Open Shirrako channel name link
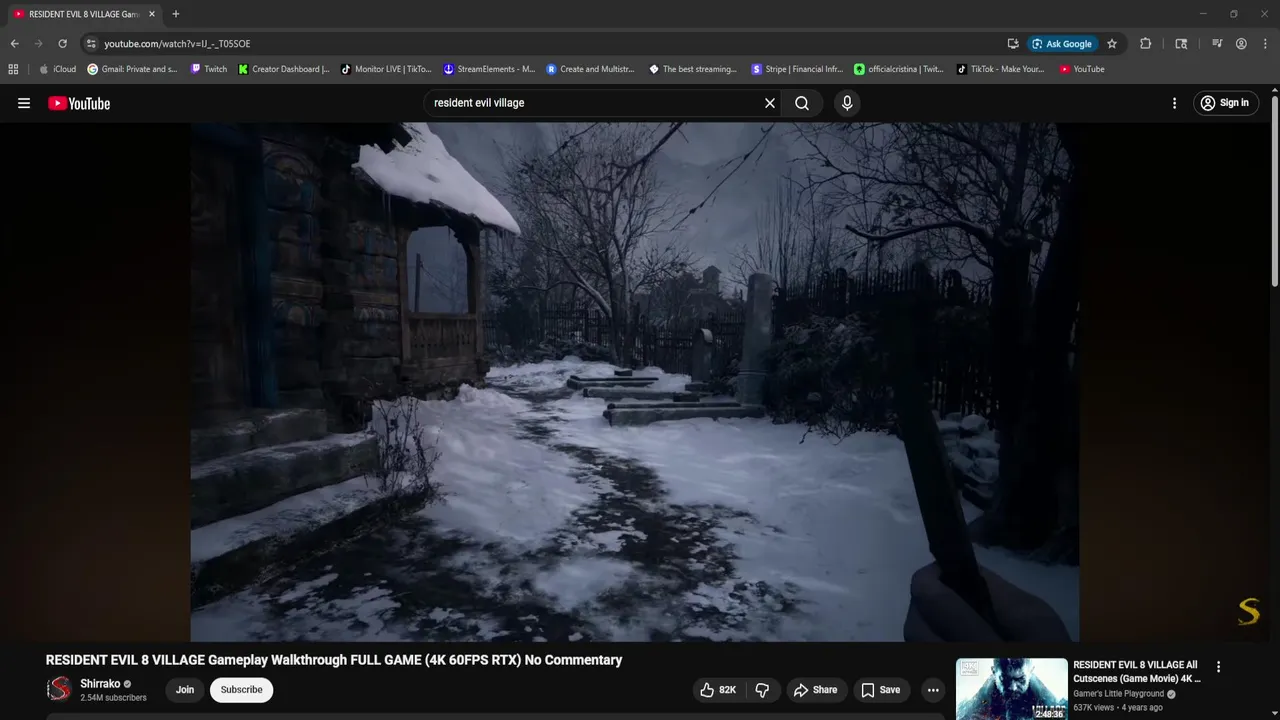 [100, 684]
